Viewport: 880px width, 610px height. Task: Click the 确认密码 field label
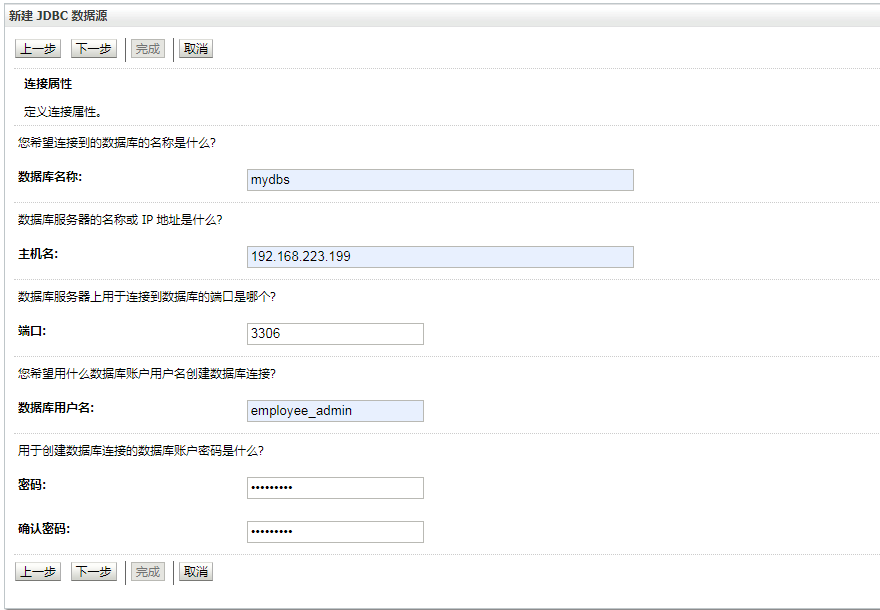coord(44,529)
